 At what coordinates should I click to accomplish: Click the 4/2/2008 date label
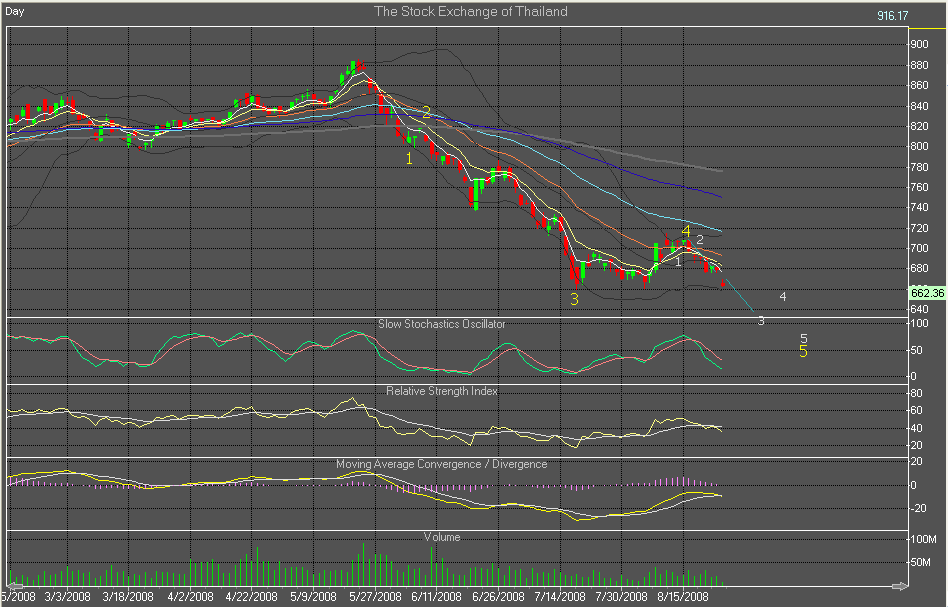point(190,597)
